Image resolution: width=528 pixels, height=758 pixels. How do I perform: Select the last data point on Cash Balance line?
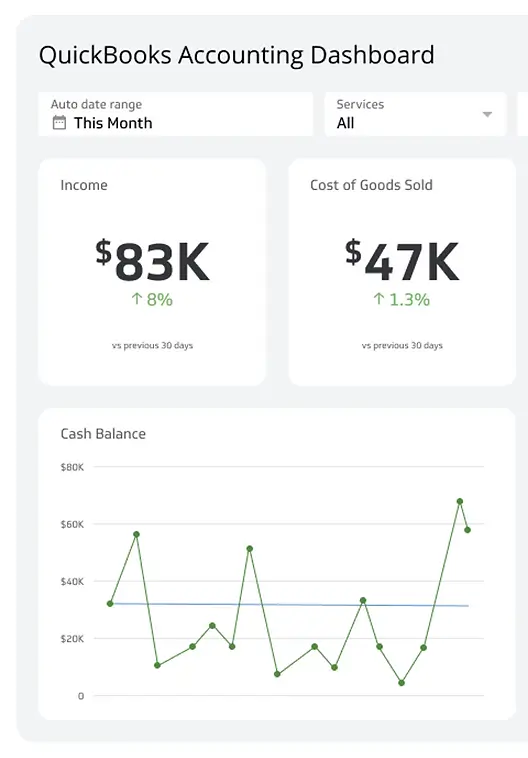468,530
